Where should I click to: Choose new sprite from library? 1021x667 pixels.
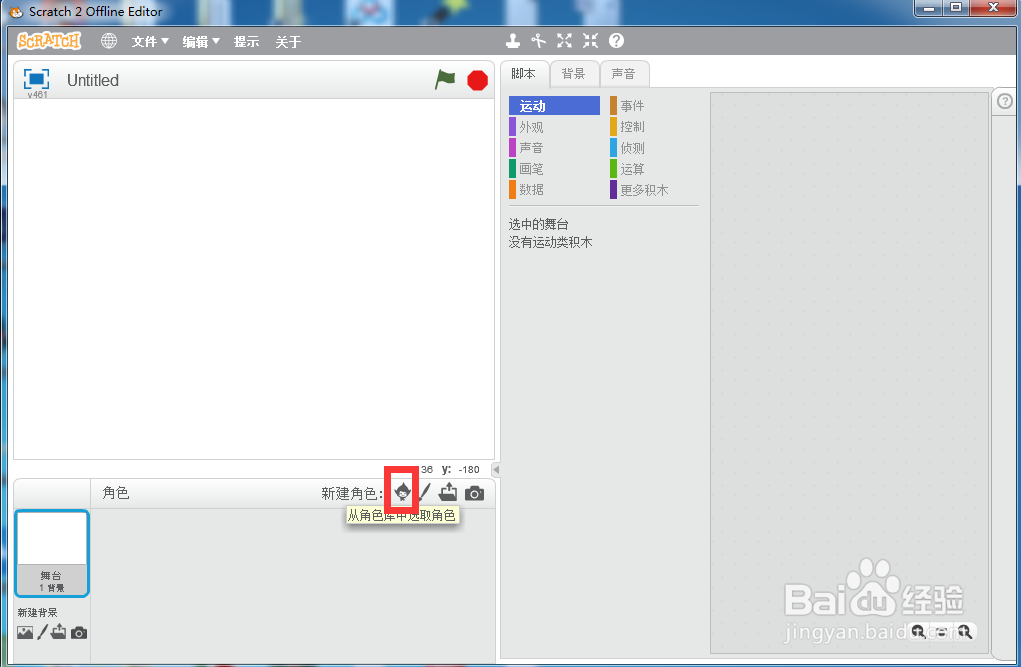(402, 492)
